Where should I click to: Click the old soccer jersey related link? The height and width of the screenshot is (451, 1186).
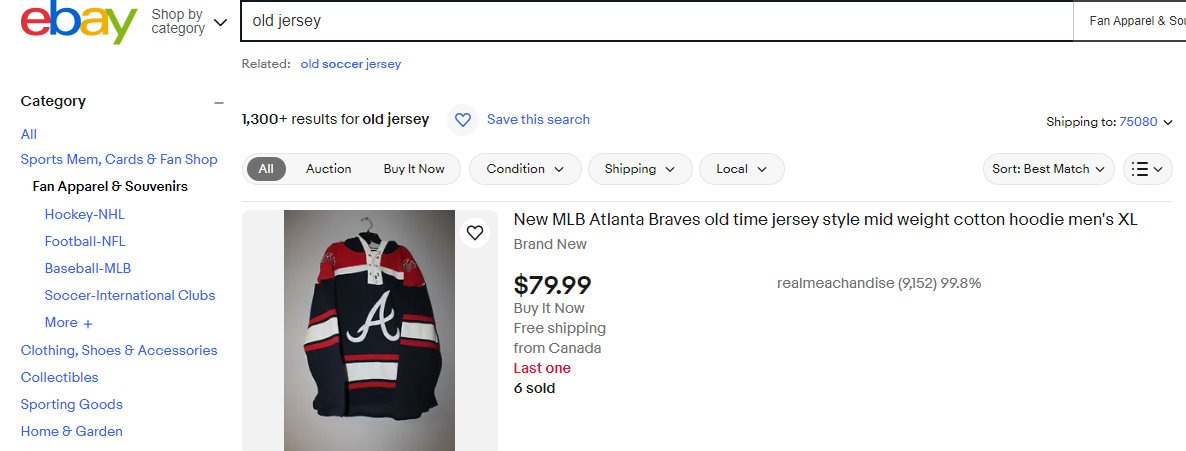tap(350, 64)
